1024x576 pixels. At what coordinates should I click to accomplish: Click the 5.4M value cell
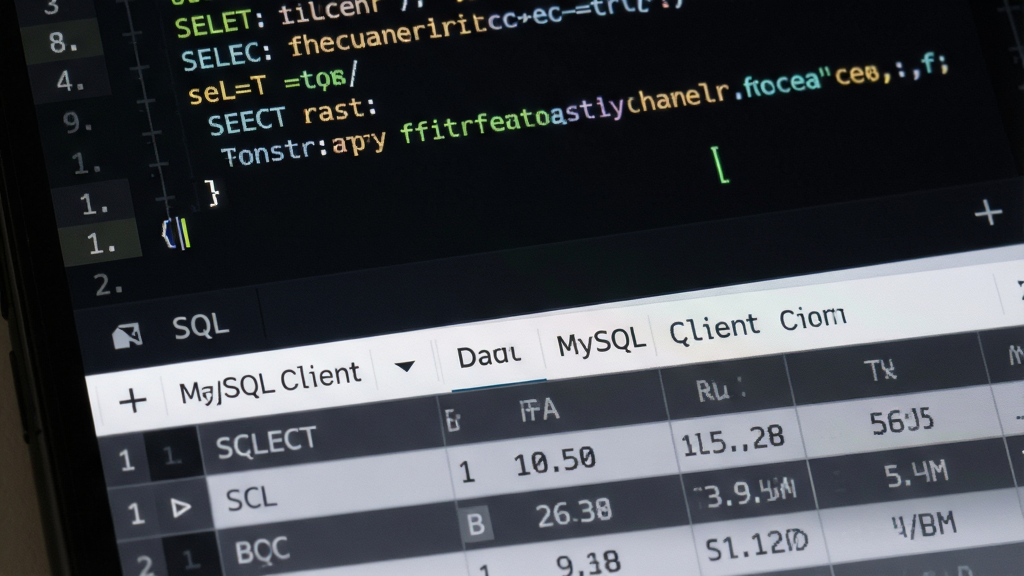(916, 473)
